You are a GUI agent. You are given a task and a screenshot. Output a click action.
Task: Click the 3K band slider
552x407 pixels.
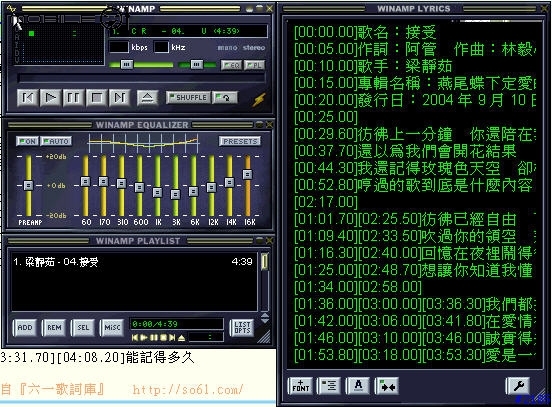175,194
